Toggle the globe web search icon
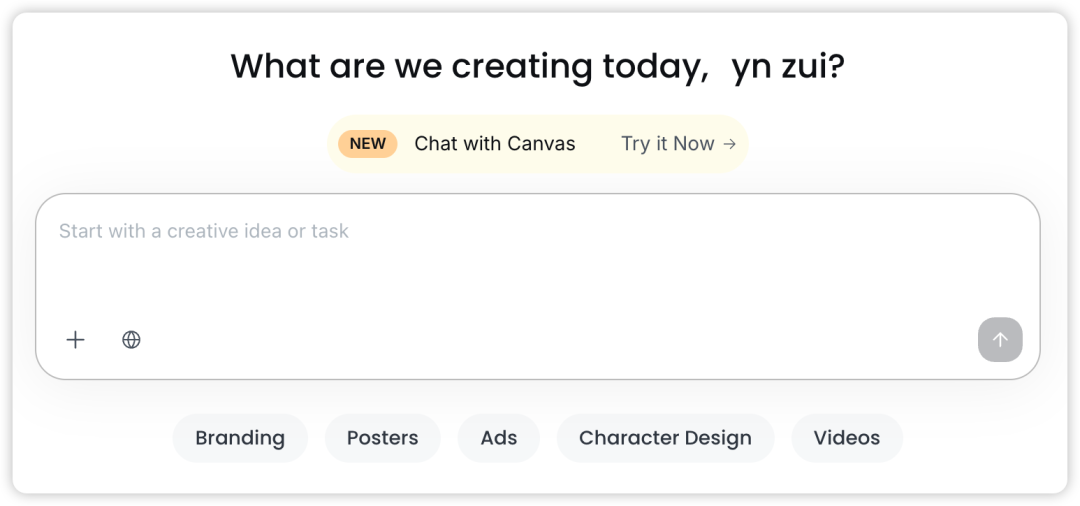 coord(131,340)
